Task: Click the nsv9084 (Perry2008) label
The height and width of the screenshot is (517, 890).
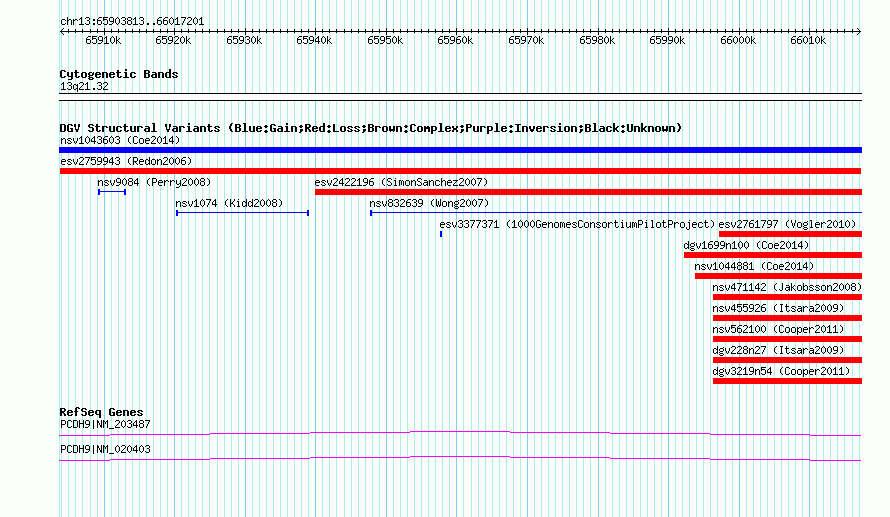Action: (x=154, y=182)
